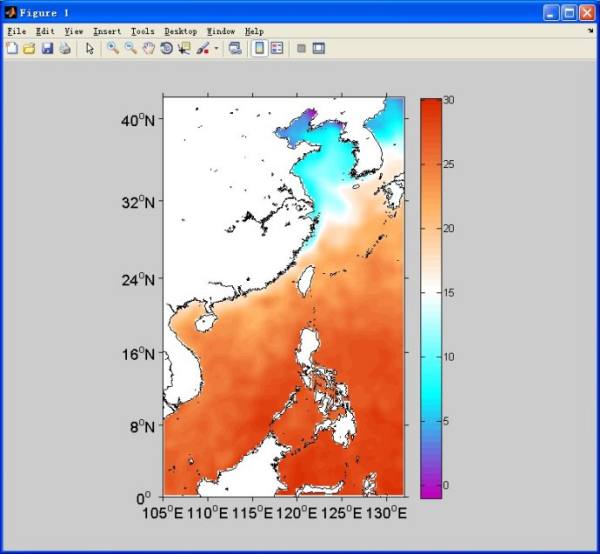Image resolution: width=600 pixels, height=554 pixels.
Task: Click the Open File folder icon
Action: coord(29,48)
